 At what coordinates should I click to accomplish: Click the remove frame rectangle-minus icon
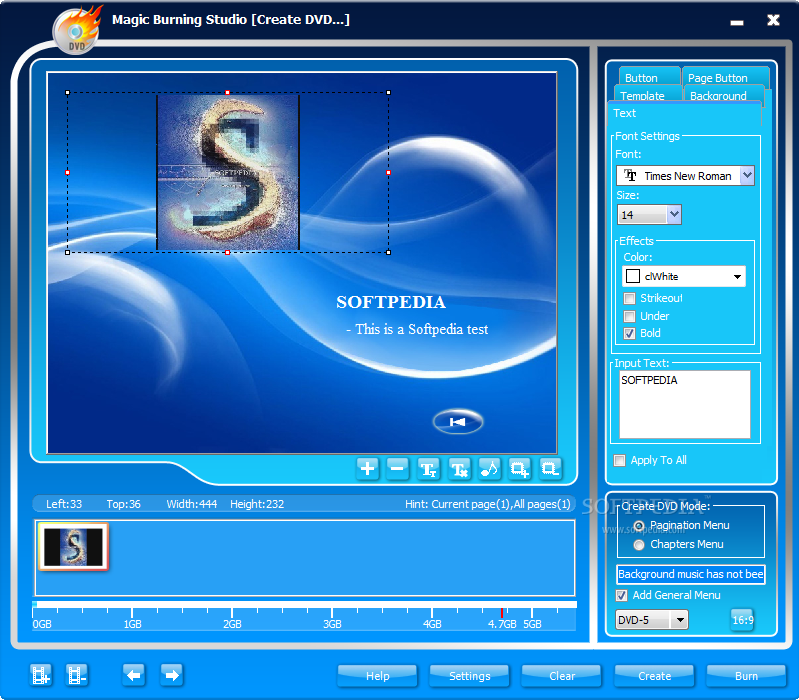tap(550, 468)
